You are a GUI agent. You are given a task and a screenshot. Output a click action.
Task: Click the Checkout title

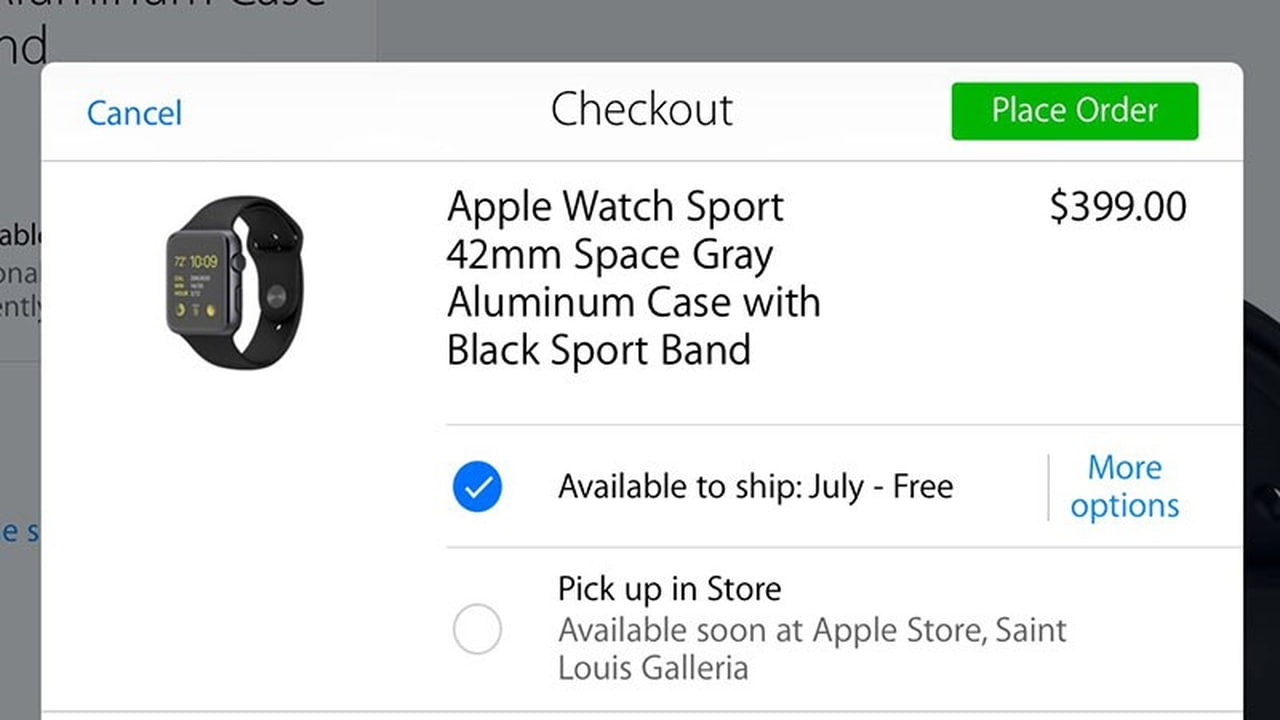click(x=641, y=110)
